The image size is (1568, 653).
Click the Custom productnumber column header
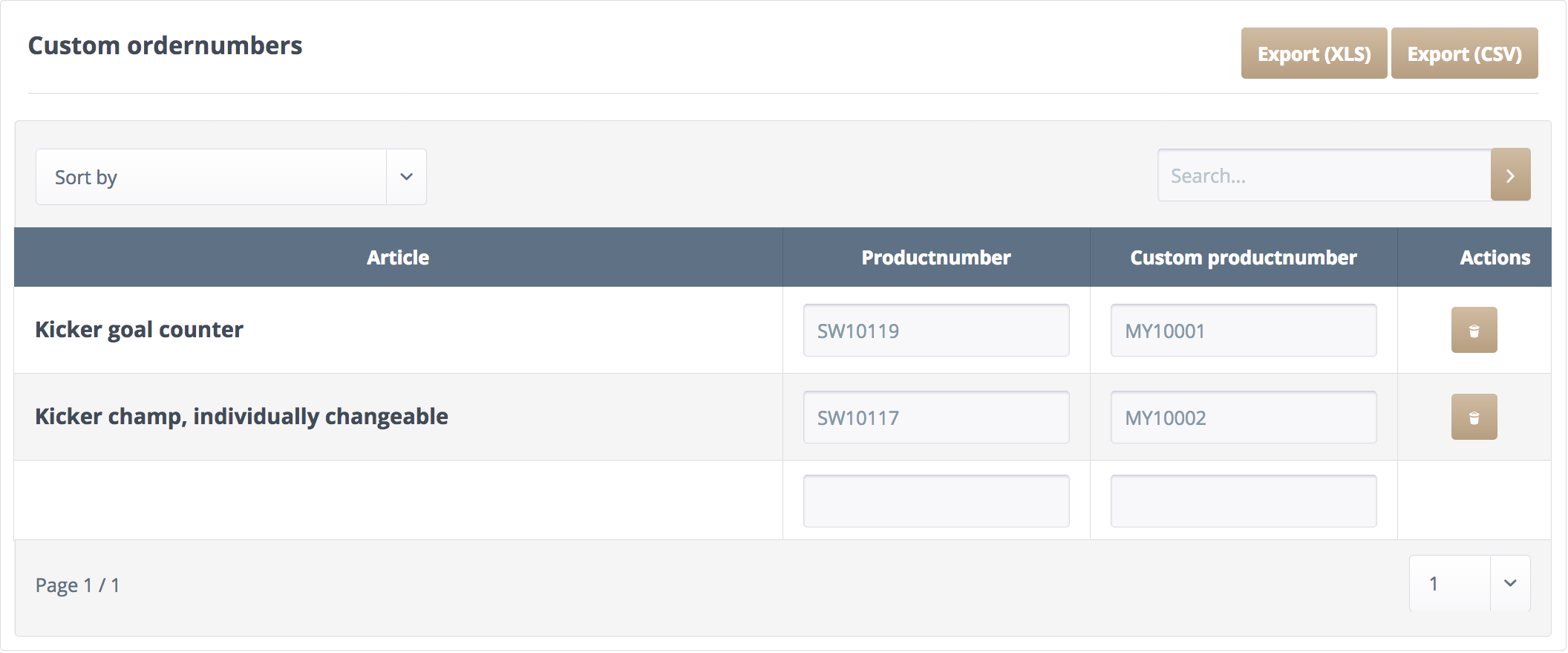point(1243,258)
